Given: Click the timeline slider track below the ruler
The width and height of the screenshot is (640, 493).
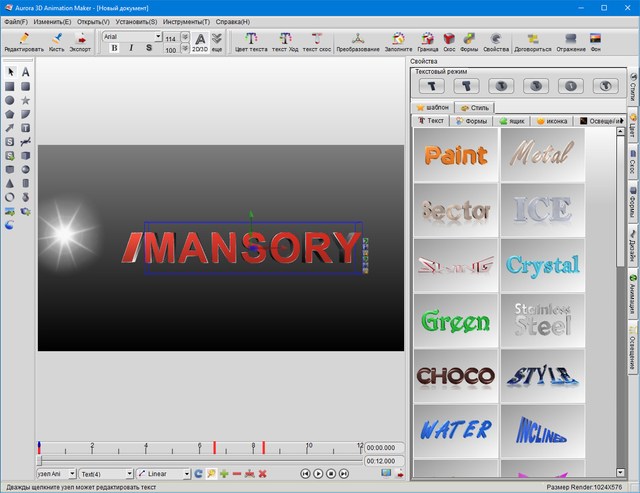Looking at the screenshot, I should click(x=200, y=460).
